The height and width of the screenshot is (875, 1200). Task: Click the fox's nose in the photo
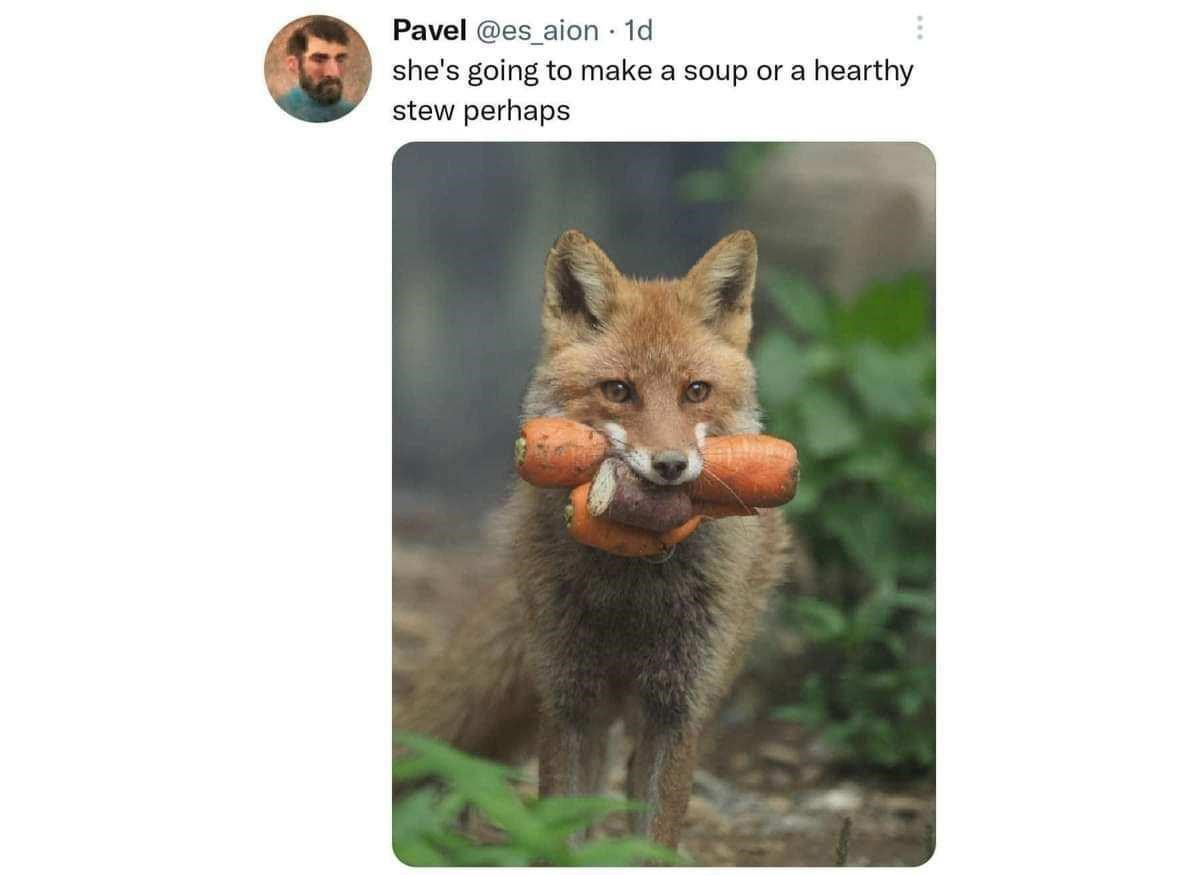point(669,464)
